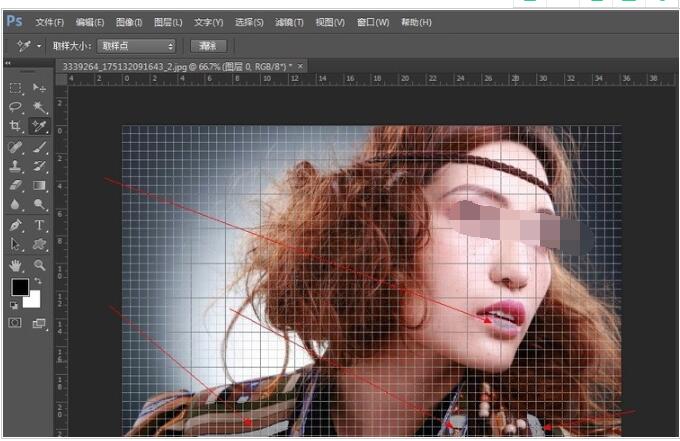Click the 清除 button in options bar
This screenshot has width=680, height=441.
point(207,46)
